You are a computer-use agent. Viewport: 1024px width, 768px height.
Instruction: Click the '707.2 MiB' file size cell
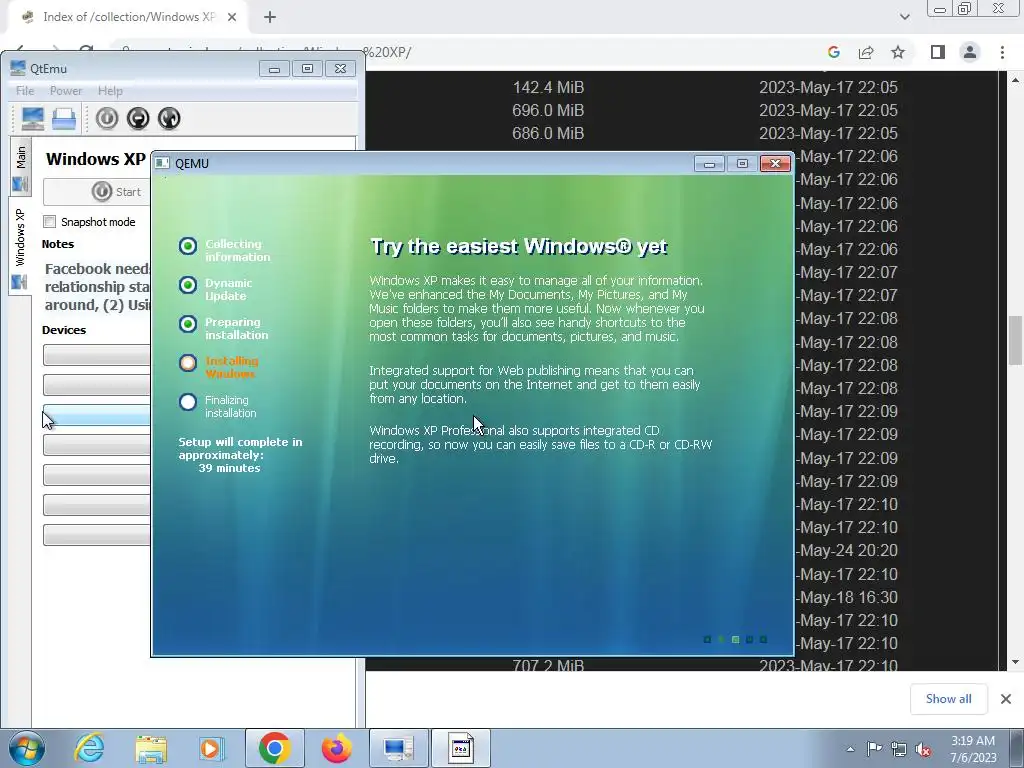point(548,665)
